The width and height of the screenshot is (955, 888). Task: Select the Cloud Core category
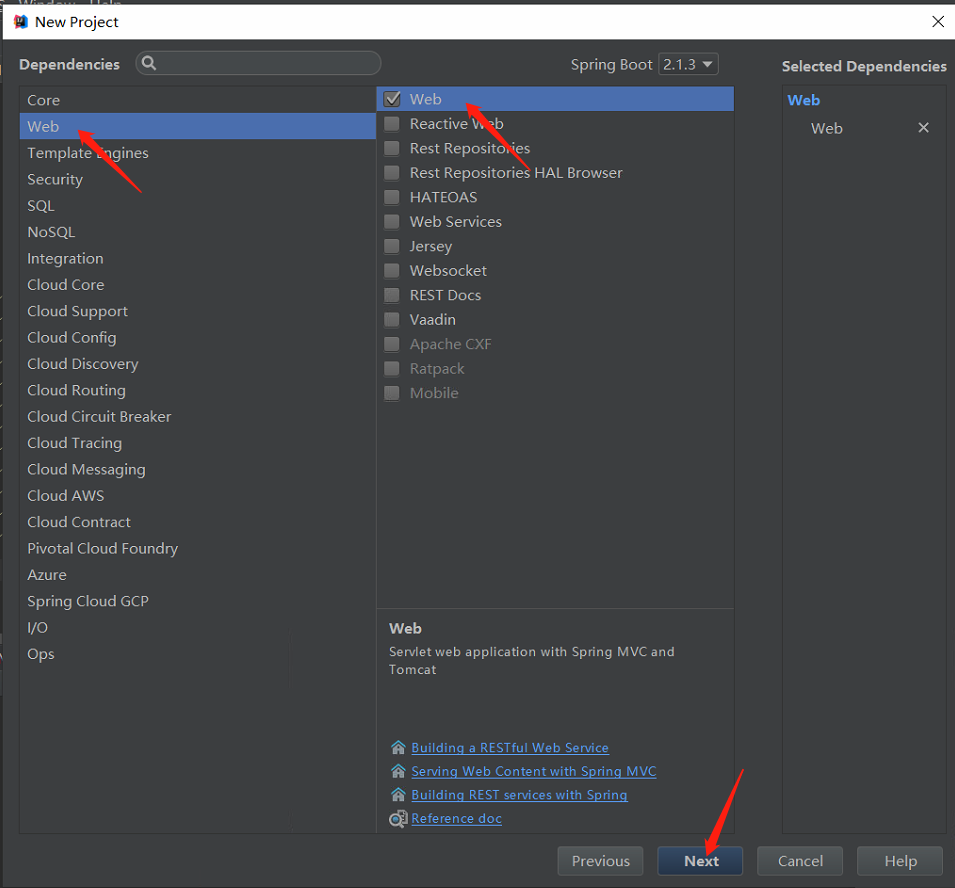(198, 284)
